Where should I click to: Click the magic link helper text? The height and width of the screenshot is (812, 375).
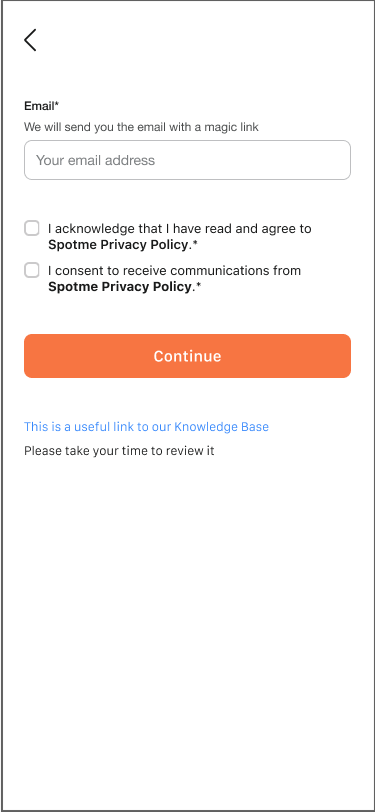coord(141,127)
